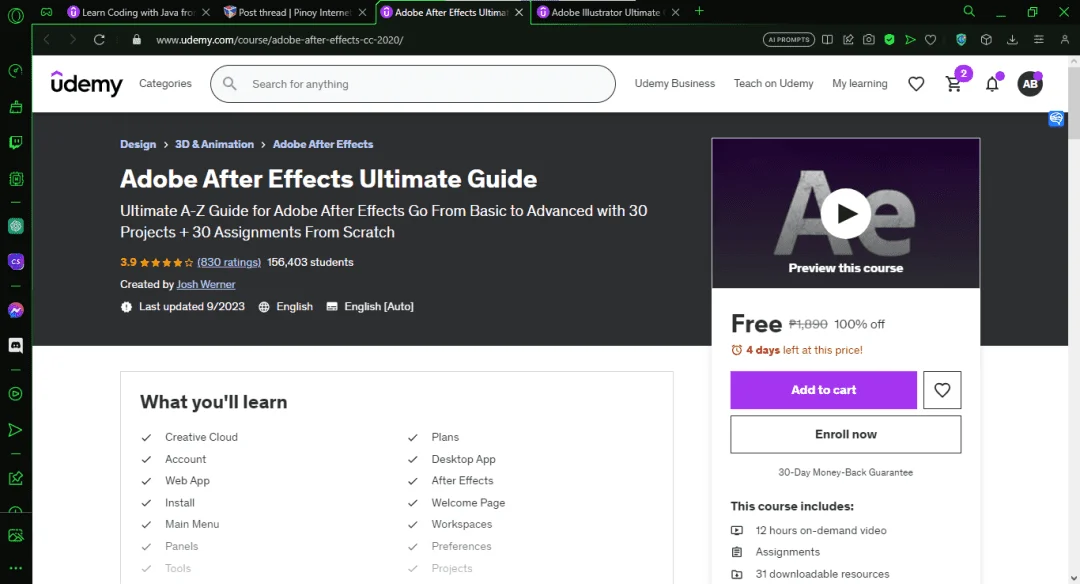Open the pinboard edit icon in sidebar

[x=15, y=478]
